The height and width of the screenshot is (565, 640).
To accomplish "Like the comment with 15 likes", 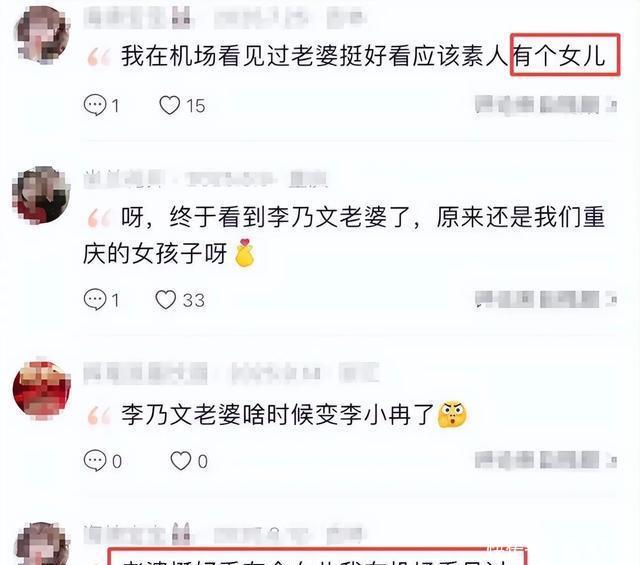I will pyautogui.click(x=182, y=105).
